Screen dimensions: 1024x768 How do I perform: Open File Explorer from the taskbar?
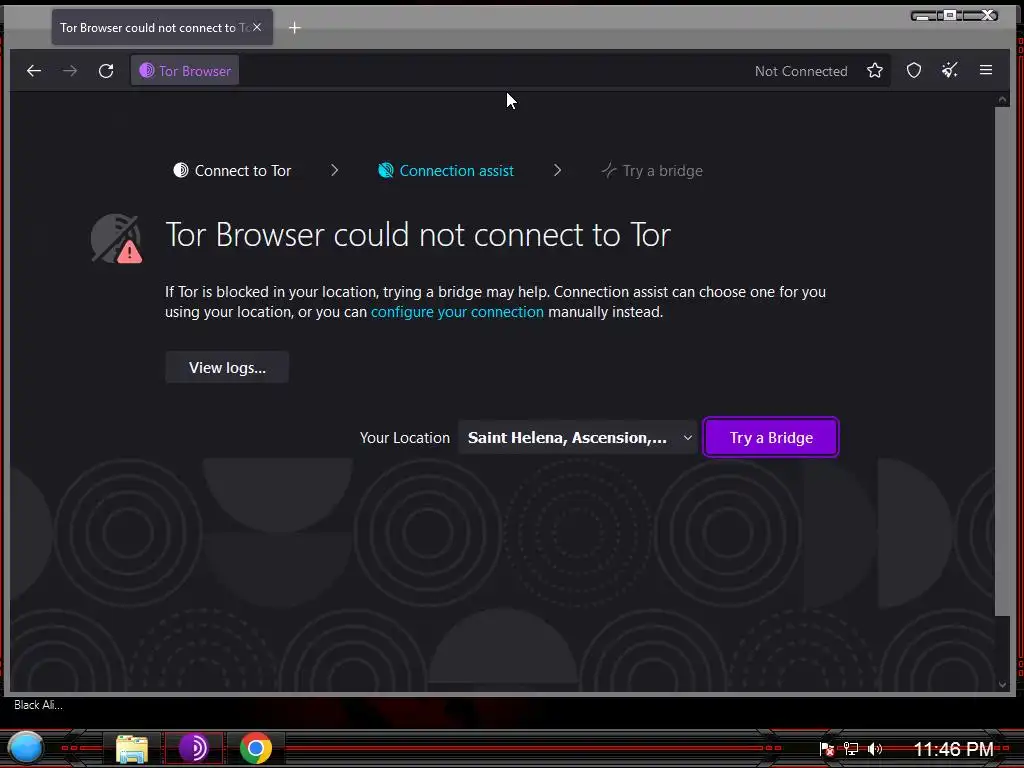click(132, 748)
